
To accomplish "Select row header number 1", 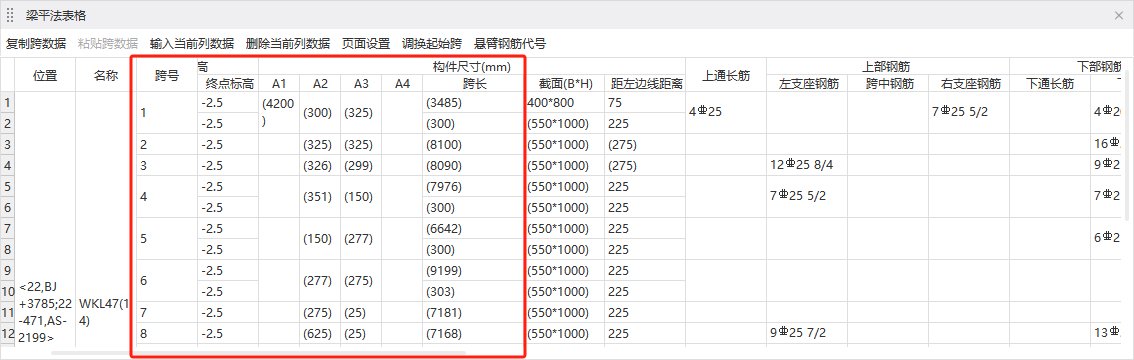I will coord(7,103).
